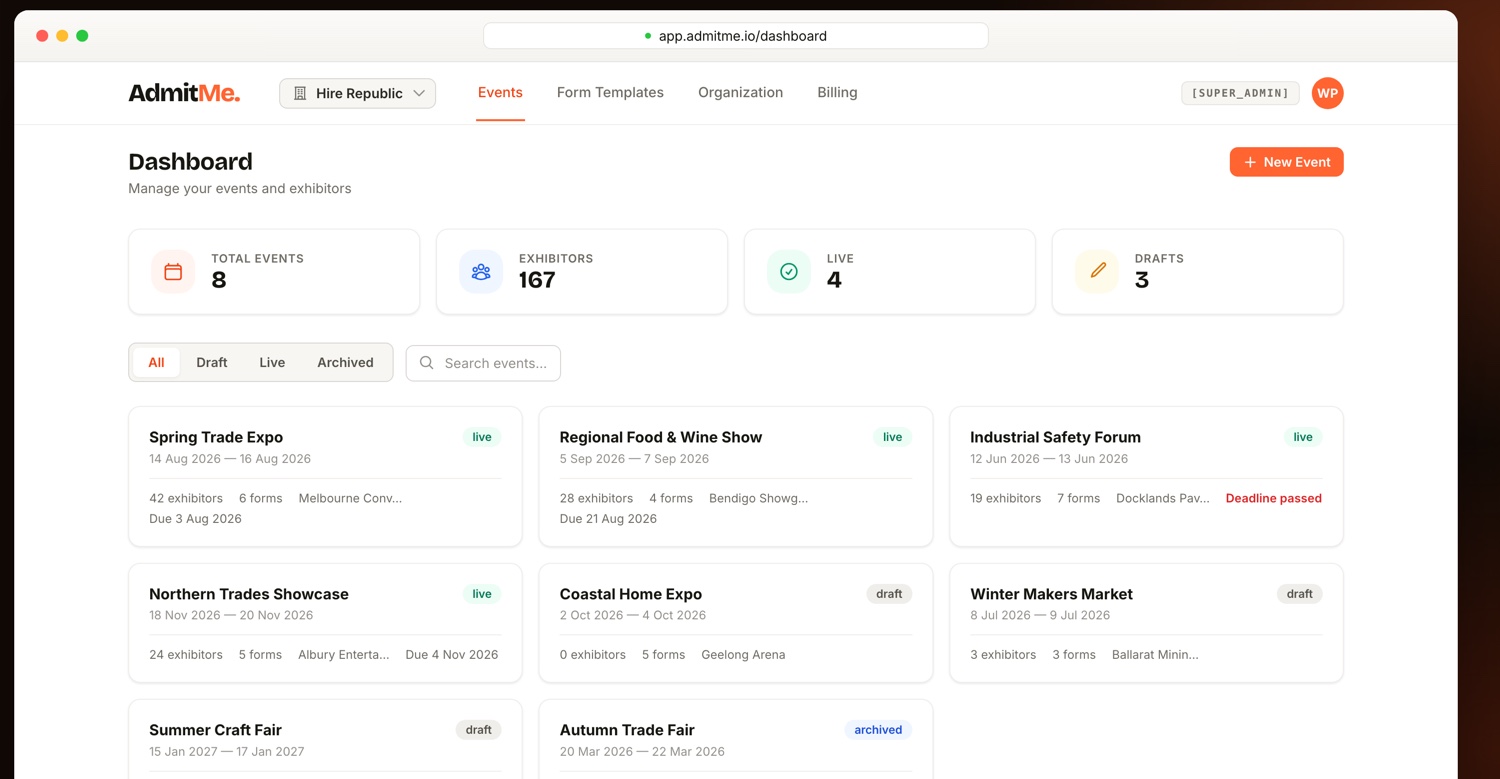Create a New Event
Image resolution: width=1500 pixels, height=779 pixels.
(x=1286, y=162)
